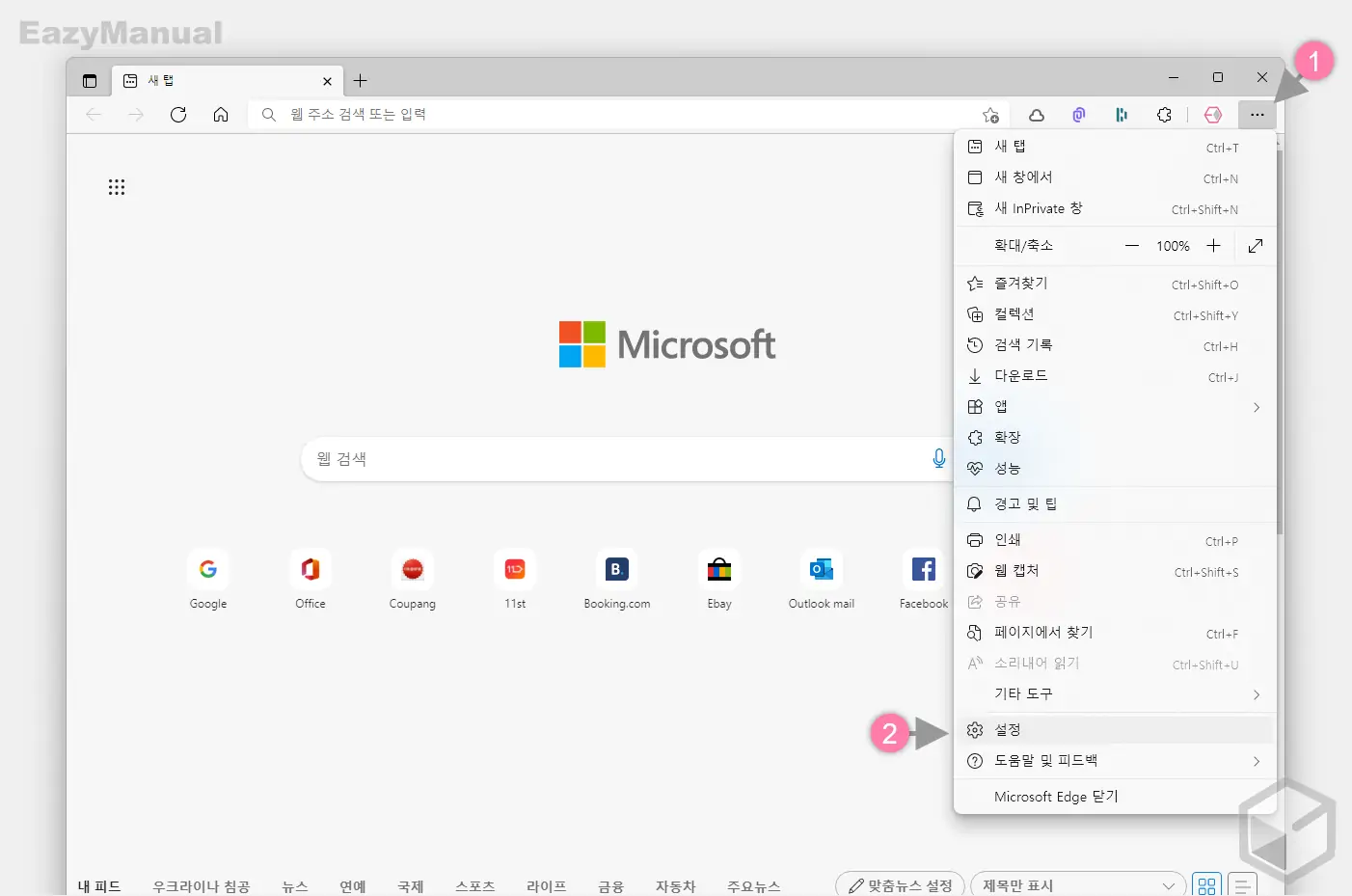Click the 웹 검색 search box
This screenshot has width=1352, height=896.
[627, 459]
